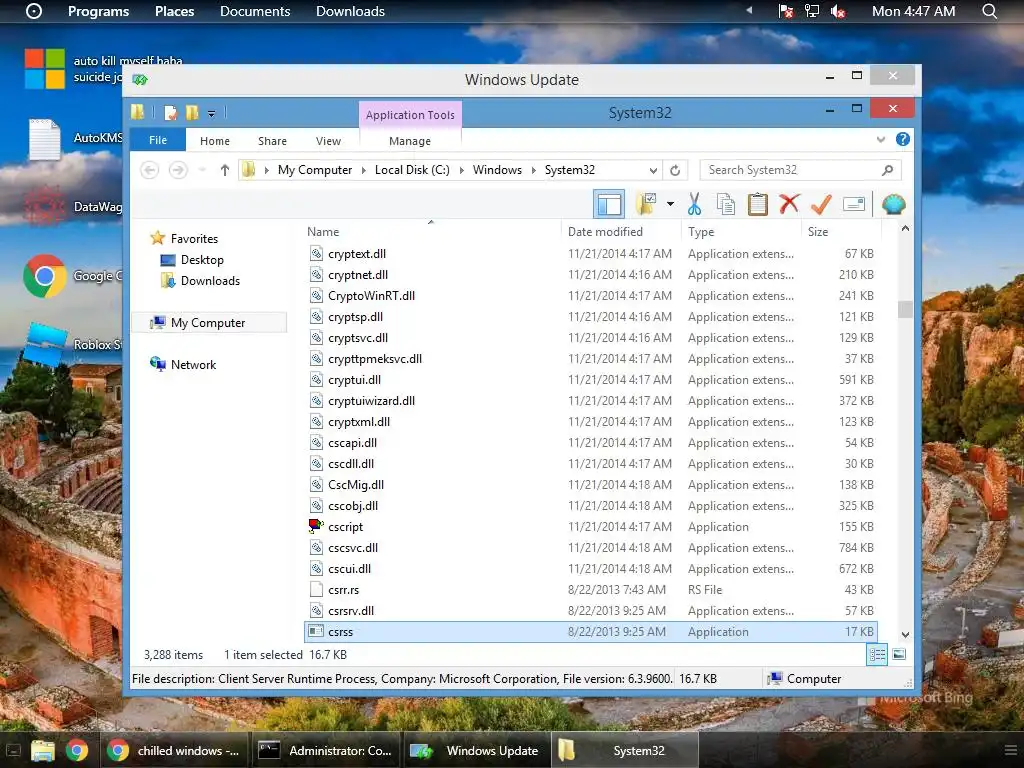The width and height of the screenshot is (1024, 768).
Task: Open the View ribbon tab
Action: (x=328, y=141)
